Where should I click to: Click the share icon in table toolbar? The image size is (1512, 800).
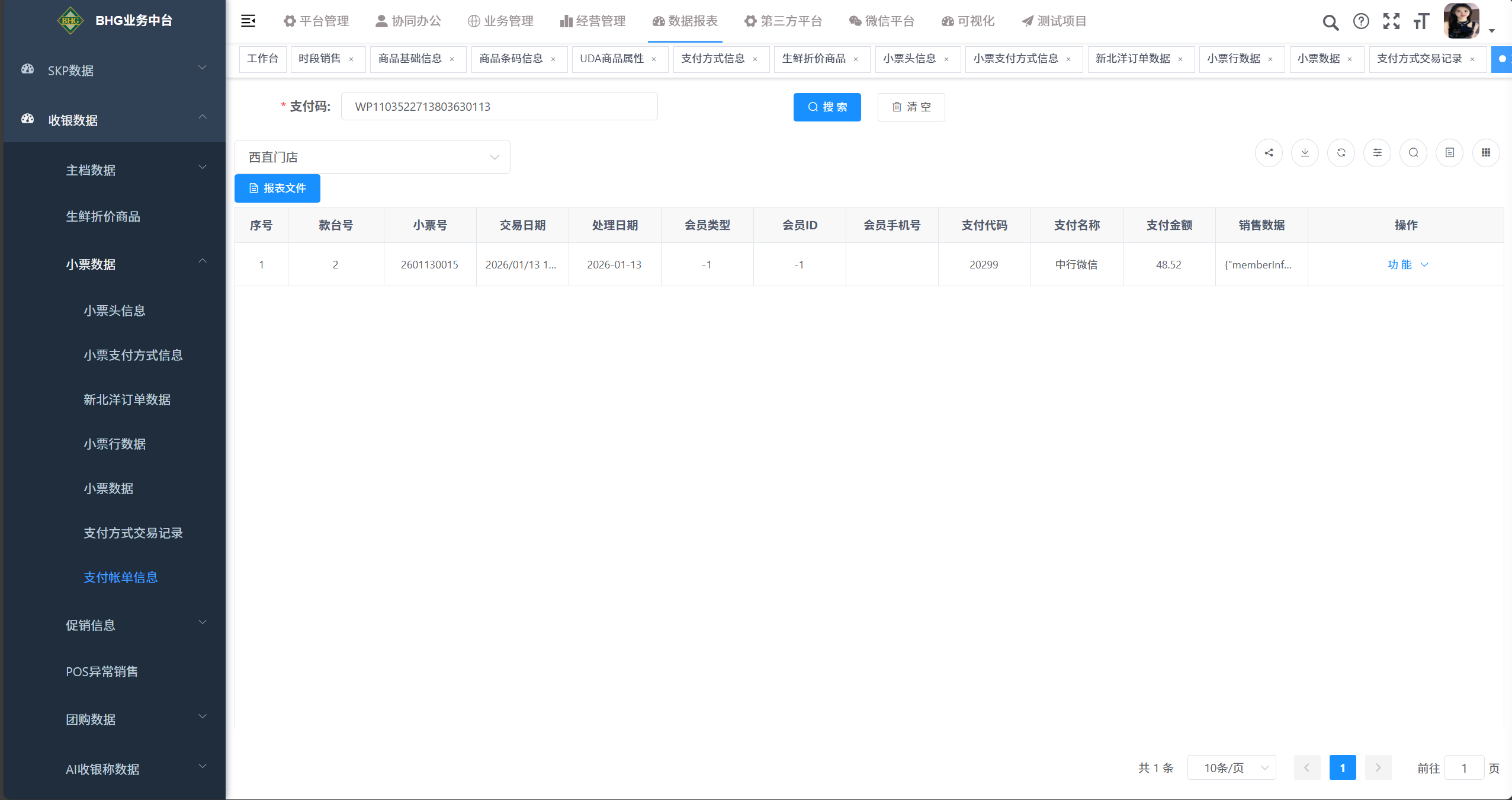point(1269,153)
